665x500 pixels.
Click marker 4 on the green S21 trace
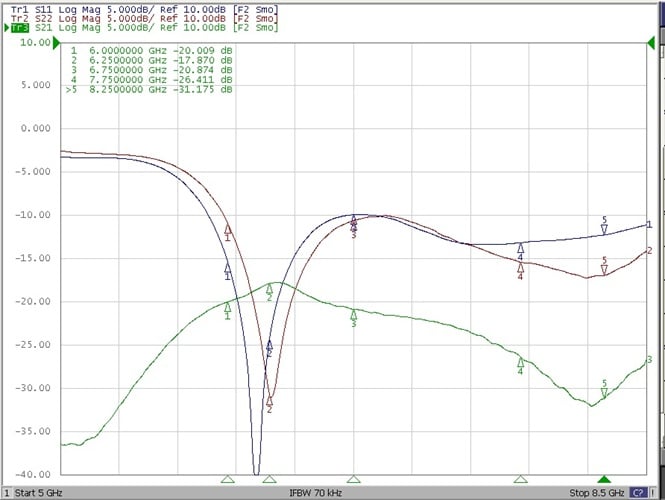pos(520,366)
